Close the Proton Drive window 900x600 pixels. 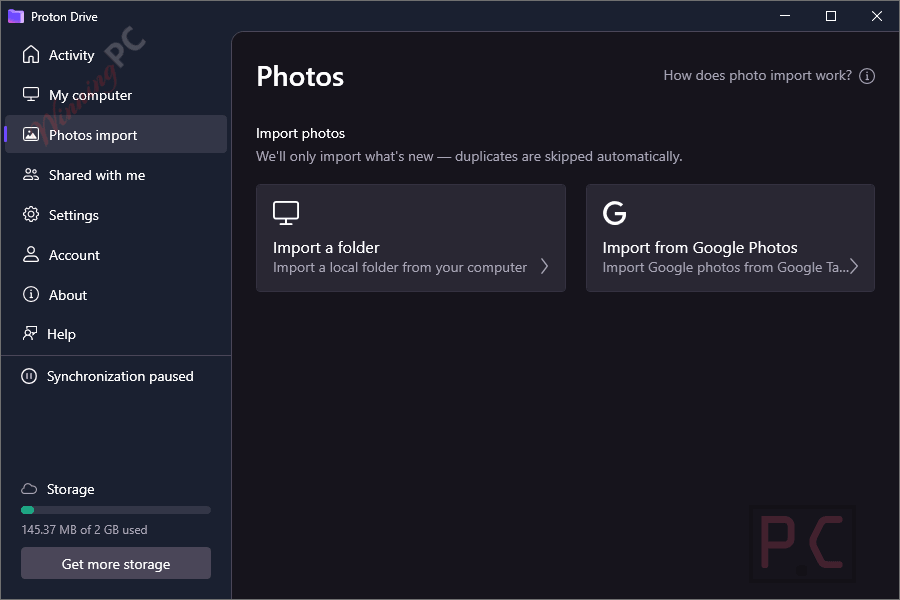876,16
